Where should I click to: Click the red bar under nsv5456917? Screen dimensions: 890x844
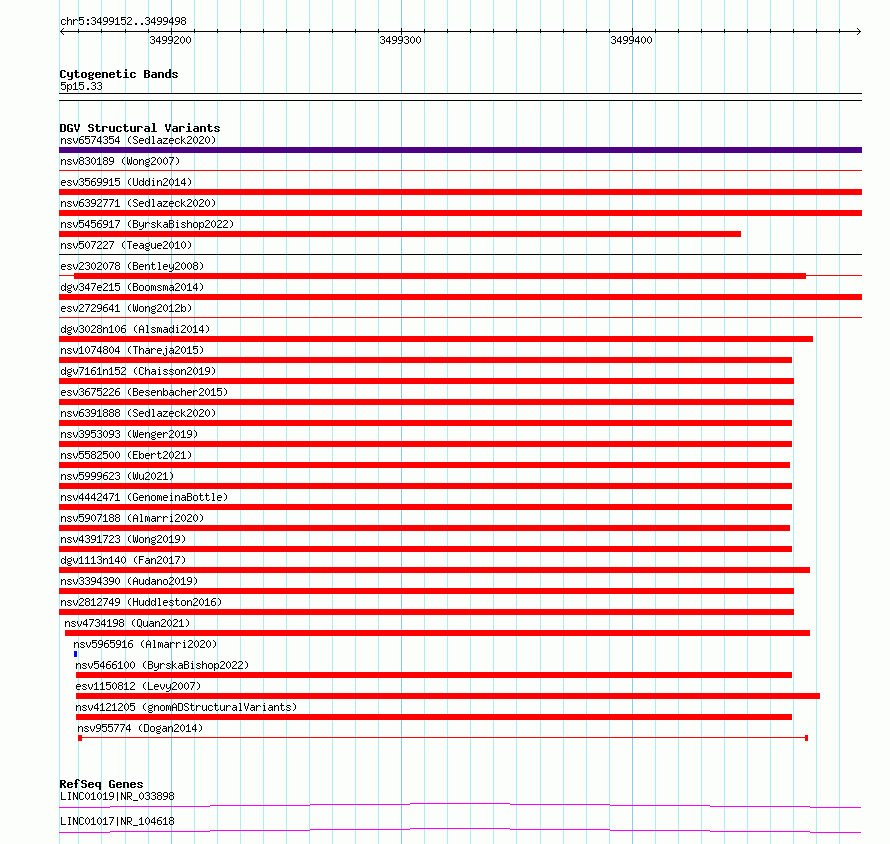coord(400,234)
